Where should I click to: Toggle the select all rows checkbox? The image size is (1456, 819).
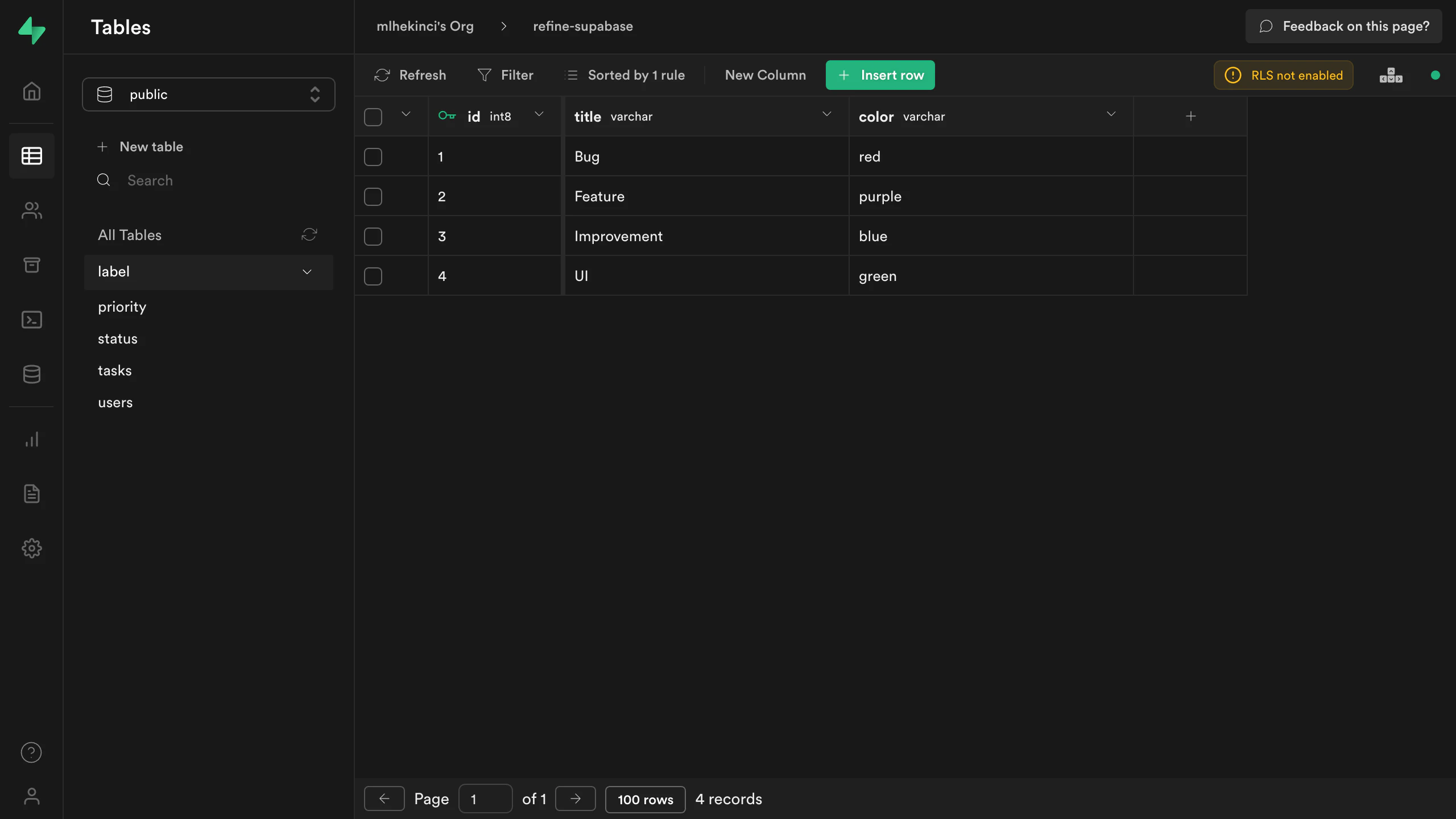pos(373,117)
